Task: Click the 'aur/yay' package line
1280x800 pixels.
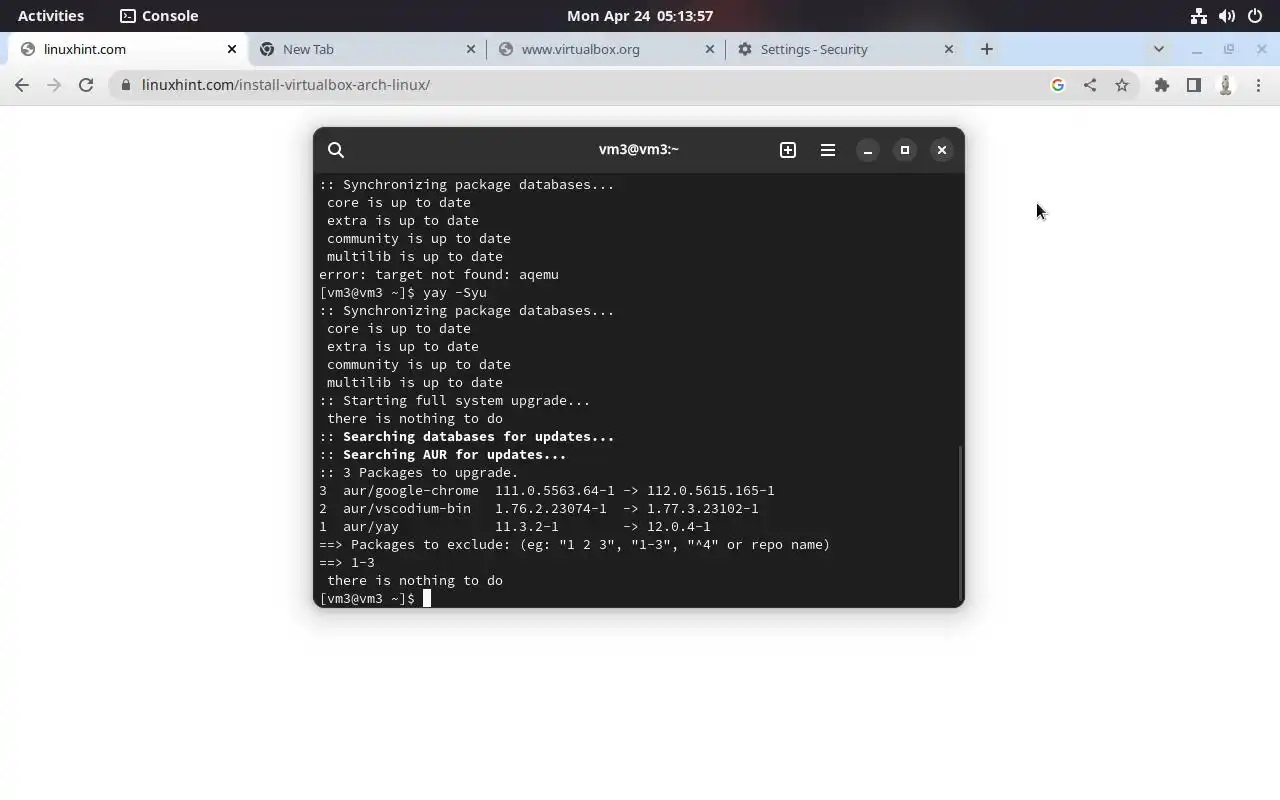Action: pos(515,526)
